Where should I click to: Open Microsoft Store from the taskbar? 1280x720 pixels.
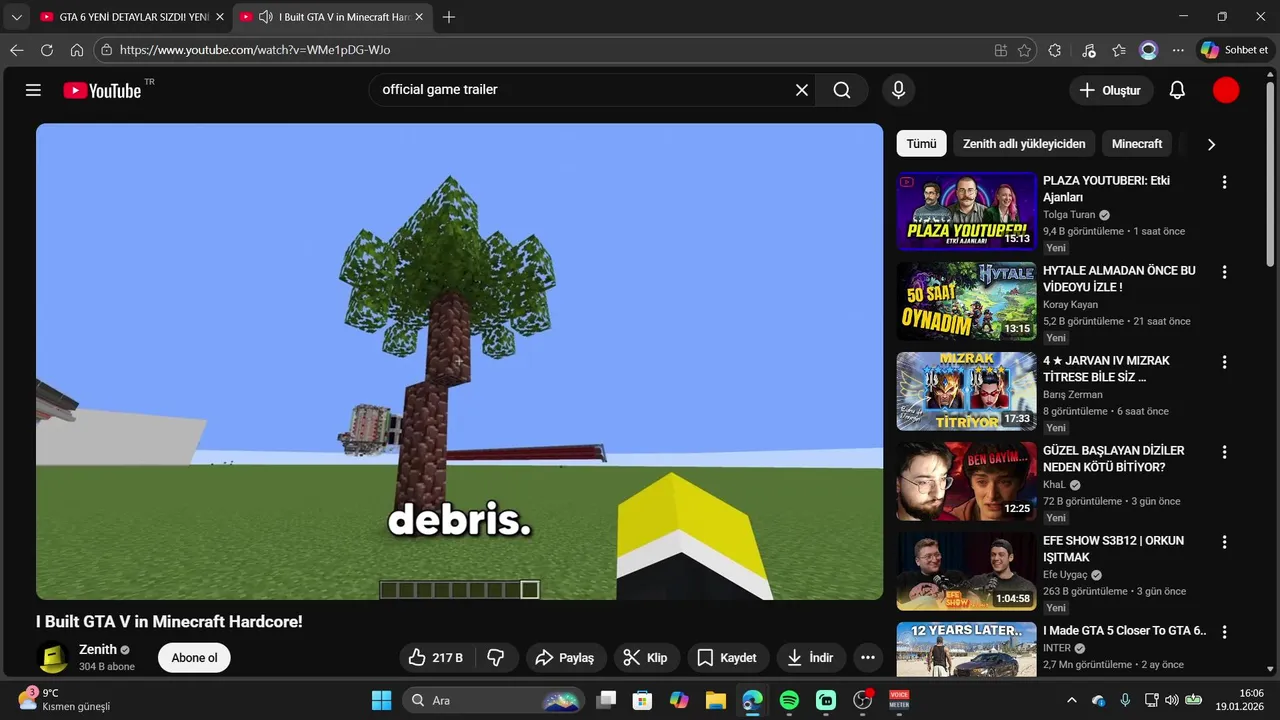642,700
